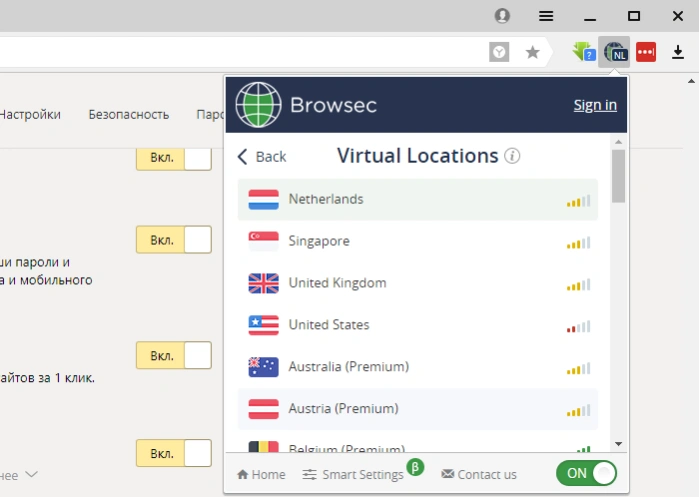Toggle the bottom Вкл. switch
The image size is (699, 497).
174,453
